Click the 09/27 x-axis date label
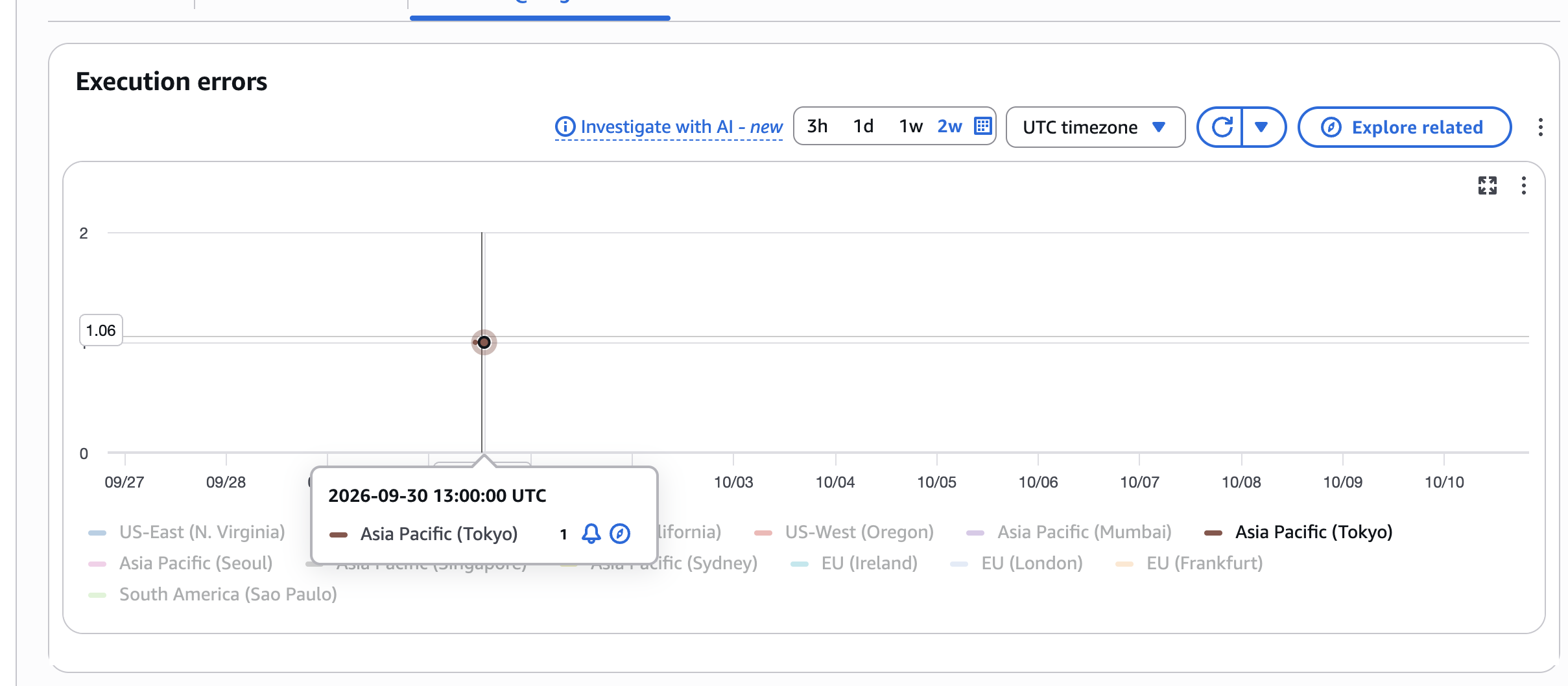Viewport: 1568px width, 686px height. click(x=125, y=482)
